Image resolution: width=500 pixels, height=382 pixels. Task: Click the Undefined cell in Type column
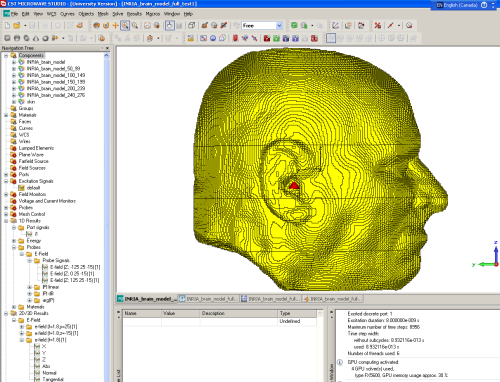(290, 321)
